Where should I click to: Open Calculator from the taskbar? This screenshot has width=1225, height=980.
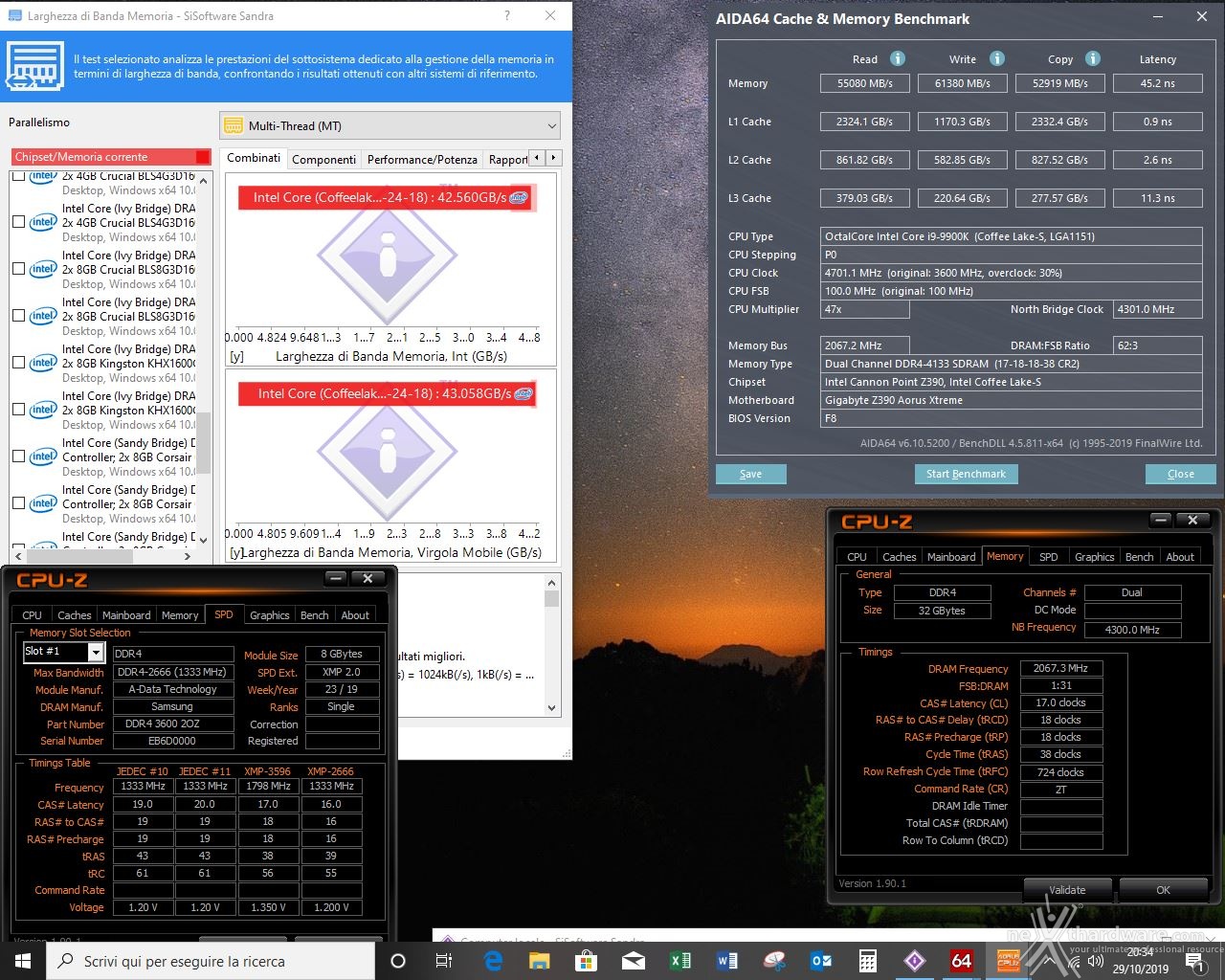tap(868, 961)
